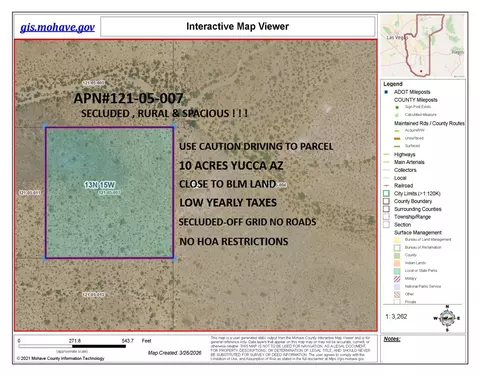The image size is (480, 376).
Task: Click the Unsurfaced road line symbol
Action: pyautogui.click(x=397, y=138)
